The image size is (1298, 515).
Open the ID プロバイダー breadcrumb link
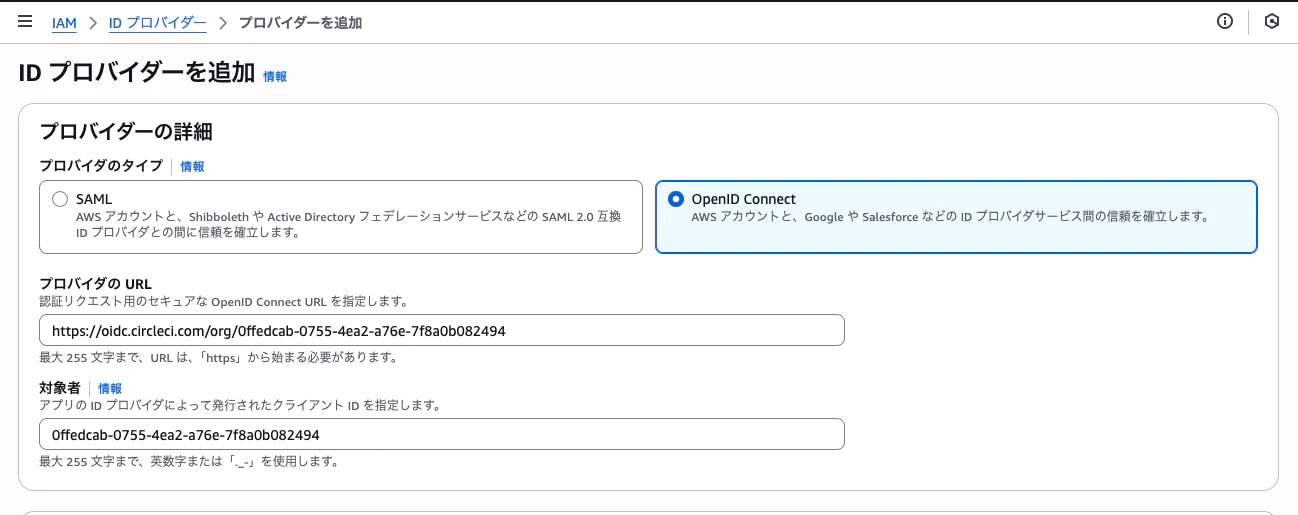(158, 23)
